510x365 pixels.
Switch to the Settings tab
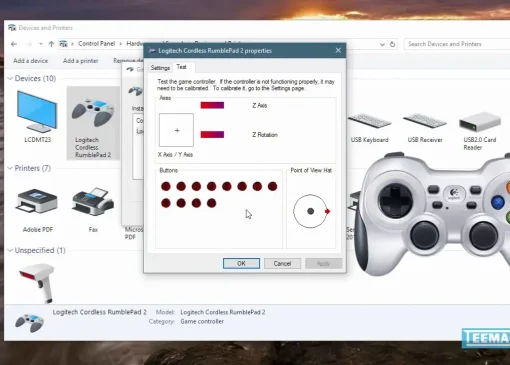(160, 68)
